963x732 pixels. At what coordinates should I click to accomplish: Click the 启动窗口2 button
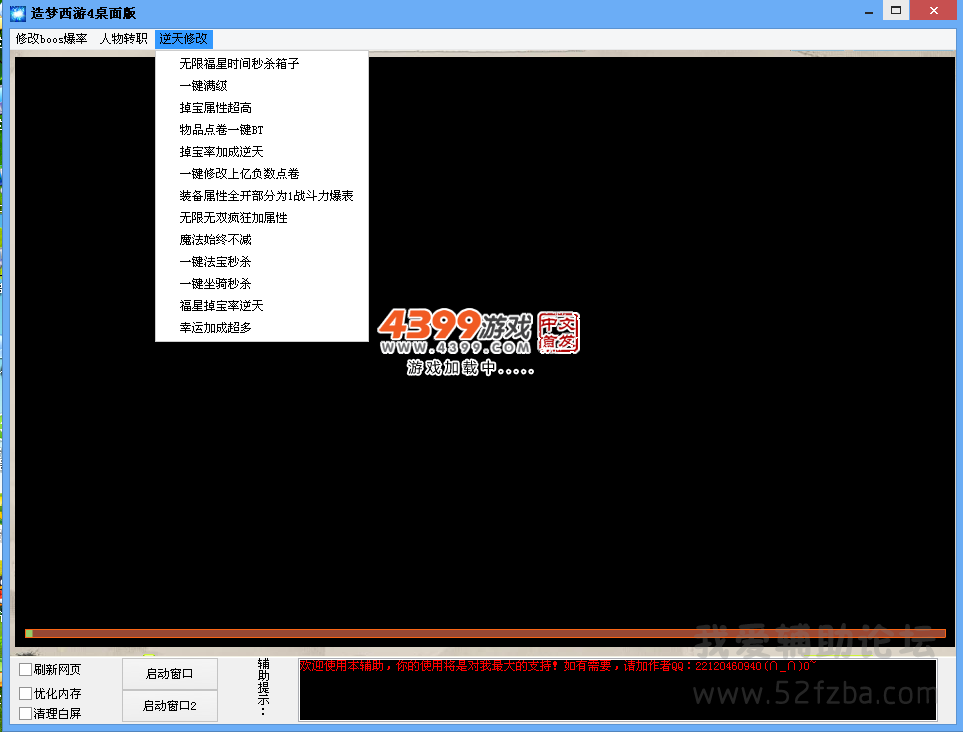coord(170,706)
